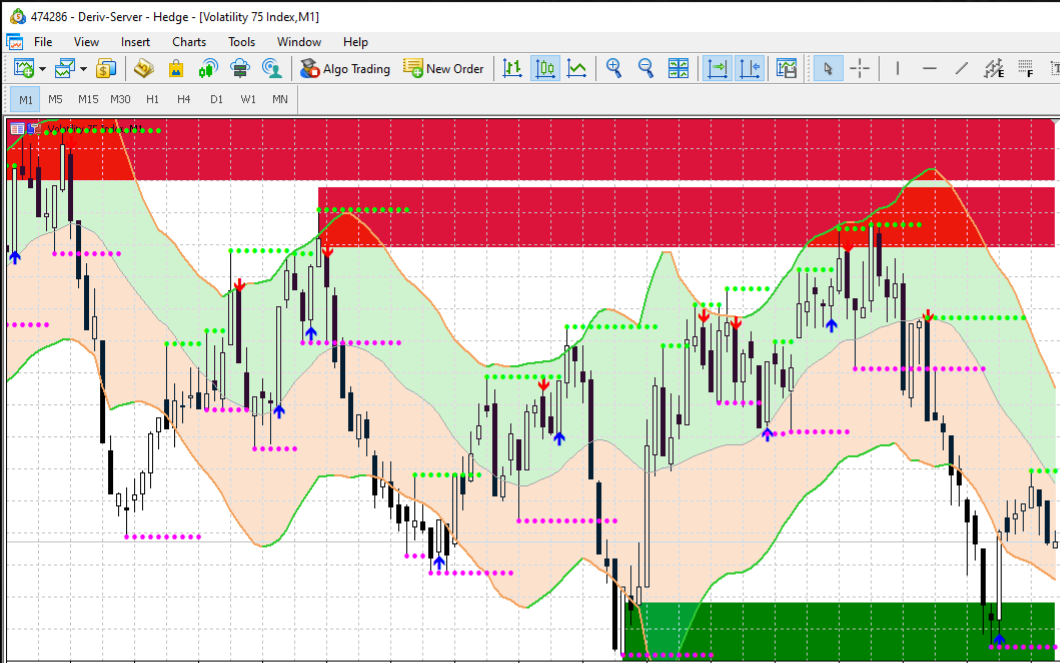1060x663 pixels.
Task: Zoom out of the chart
Action: coord(646,68)
